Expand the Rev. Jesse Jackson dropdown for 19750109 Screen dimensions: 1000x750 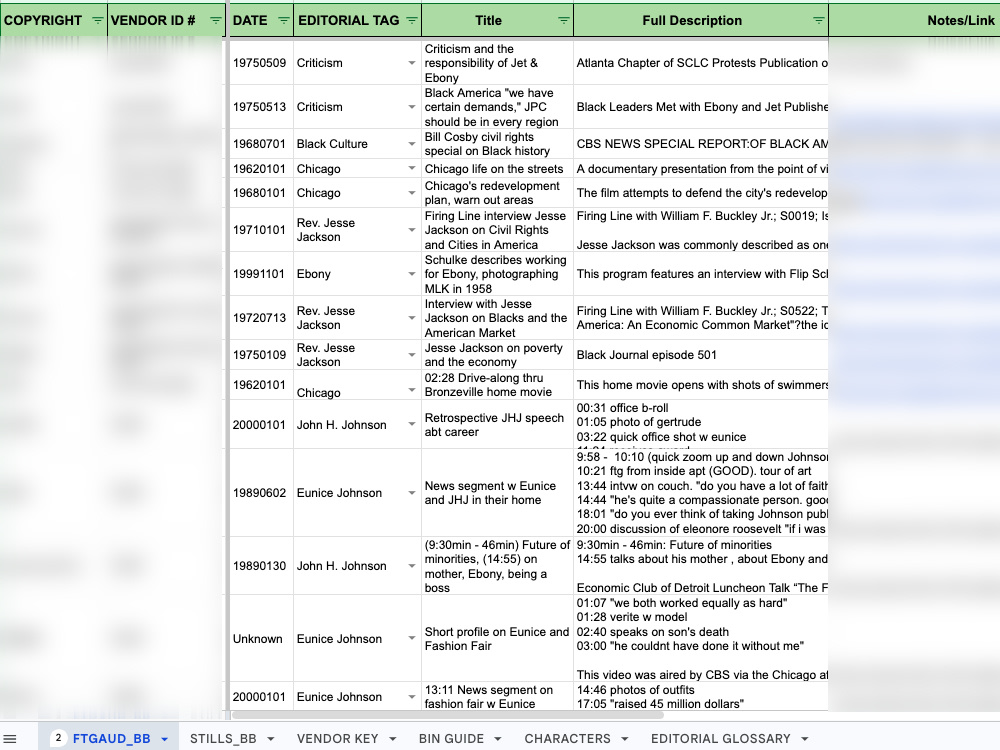point(412,355)
